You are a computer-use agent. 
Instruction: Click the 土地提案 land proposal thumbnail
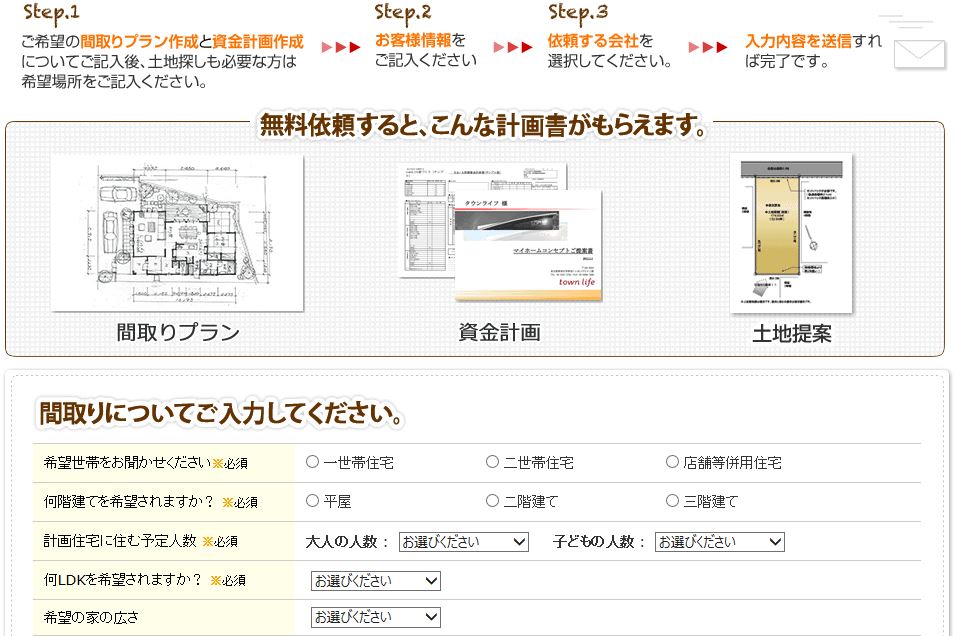coord(791,233)
